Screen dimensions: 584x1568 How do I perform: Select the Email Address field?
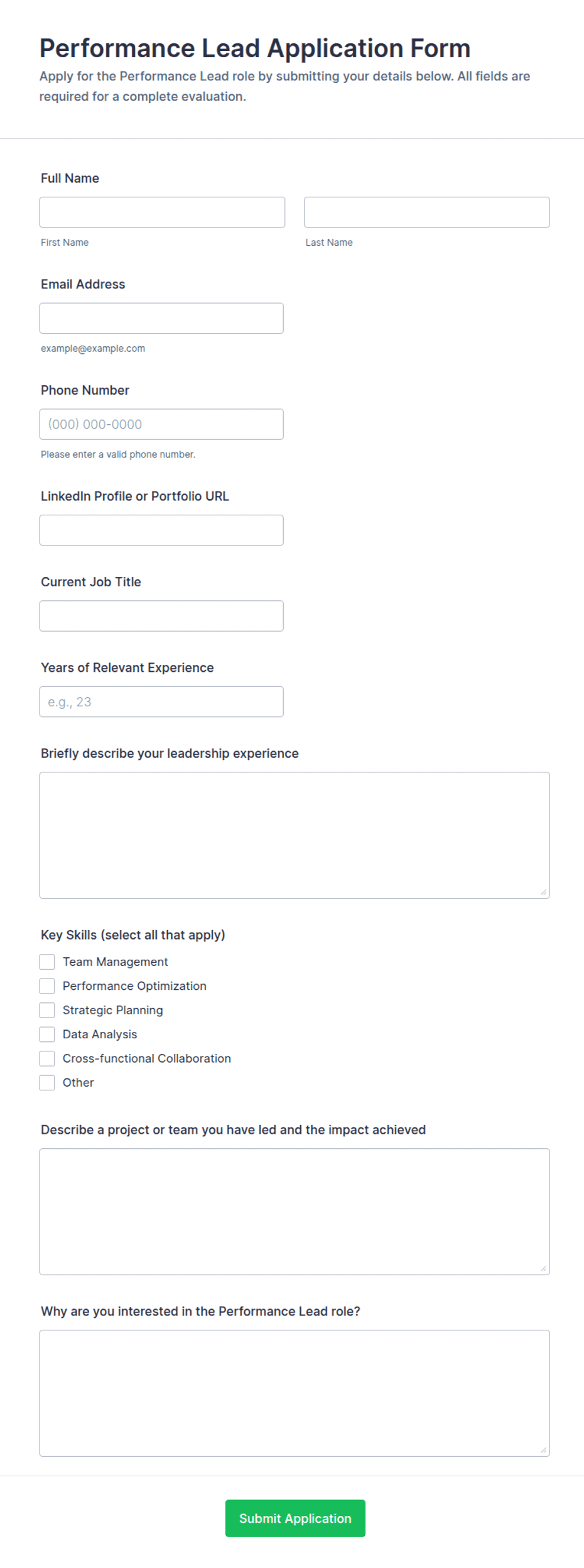[161, 319]
